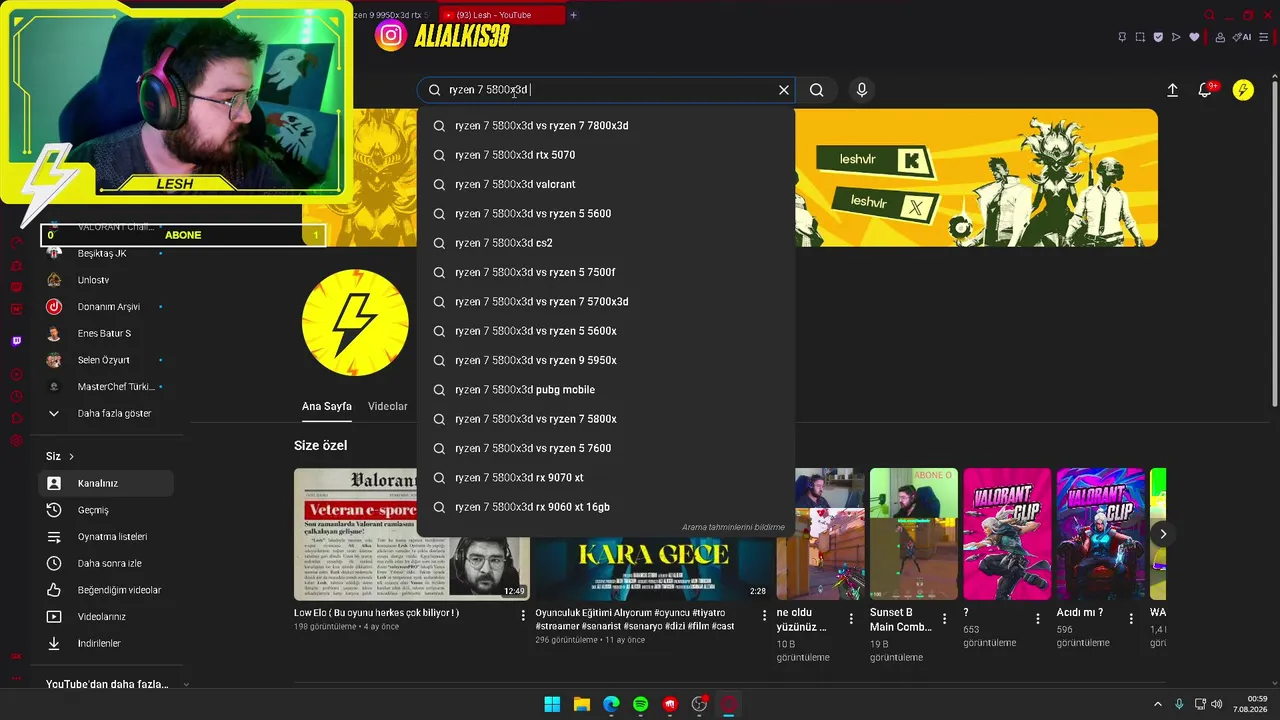The width and height of the screenshot is (1280, 720).
Task: Select suggestion 'ryzen 7 5800x3d rx 9060 xt 16gb'
Action: click(606, 507)
